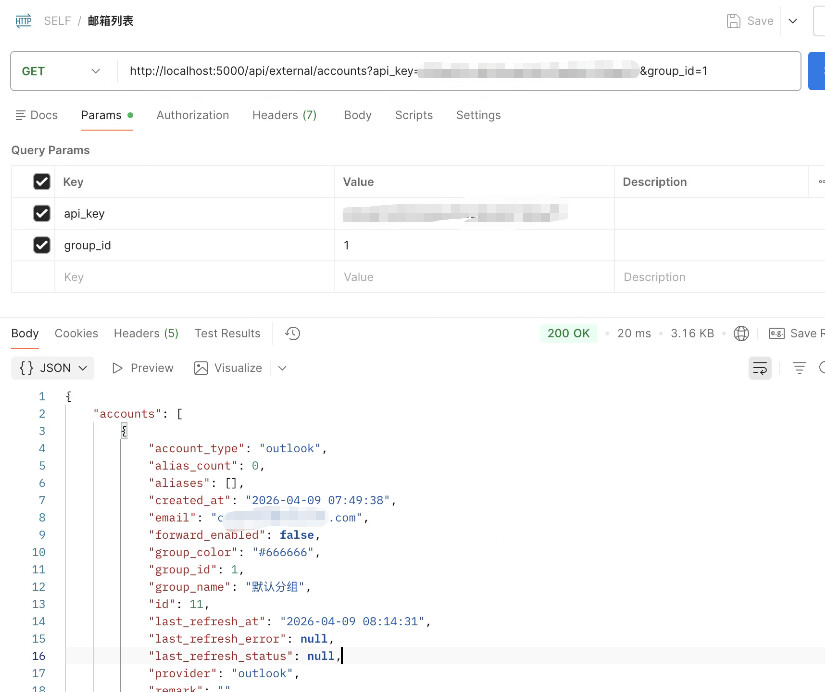
Task: Open response history clock icon
Action: click(x=293, y=334)
